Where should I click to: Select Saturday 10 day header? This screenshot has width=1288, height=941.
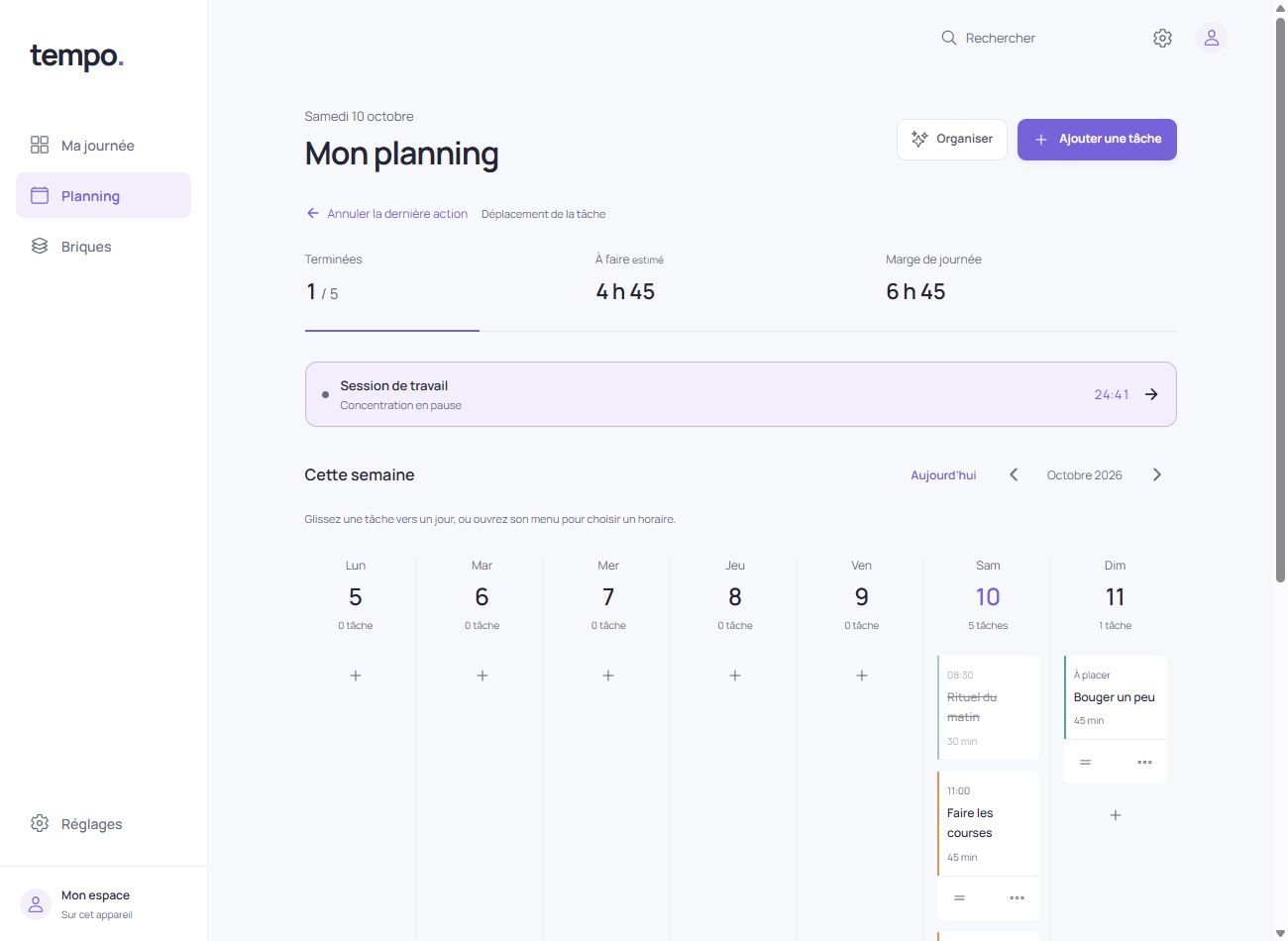click(988, 597)
